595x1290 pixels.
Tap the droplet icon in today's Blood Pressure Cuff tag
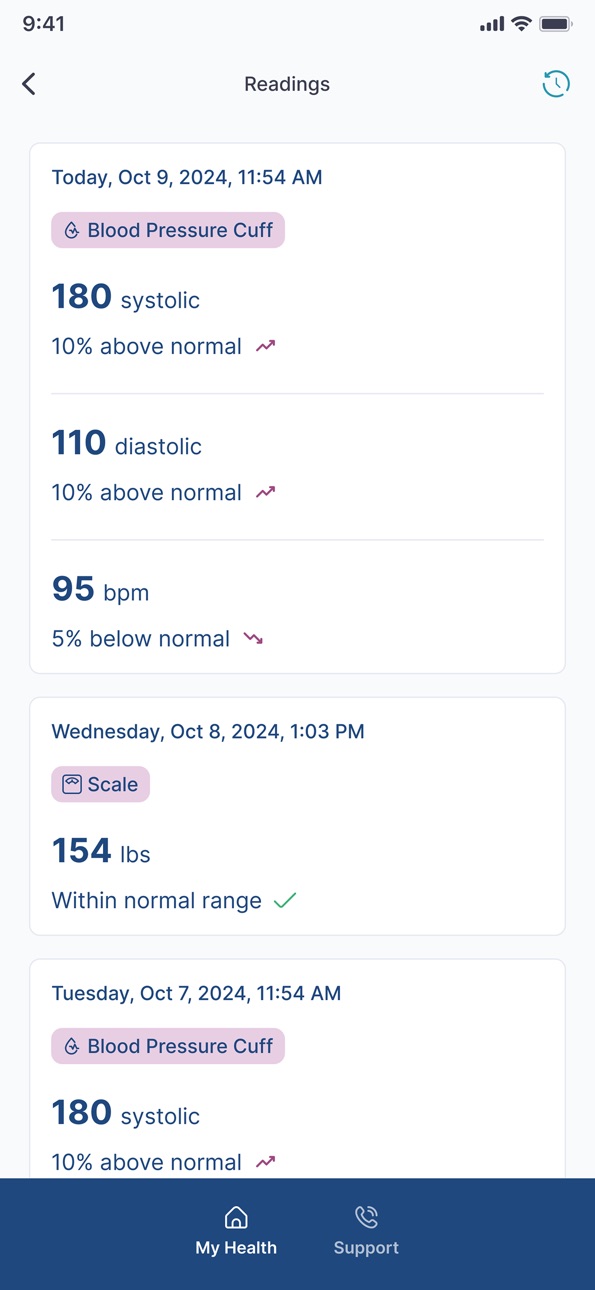pyautogui.click(x=72, y=230)
